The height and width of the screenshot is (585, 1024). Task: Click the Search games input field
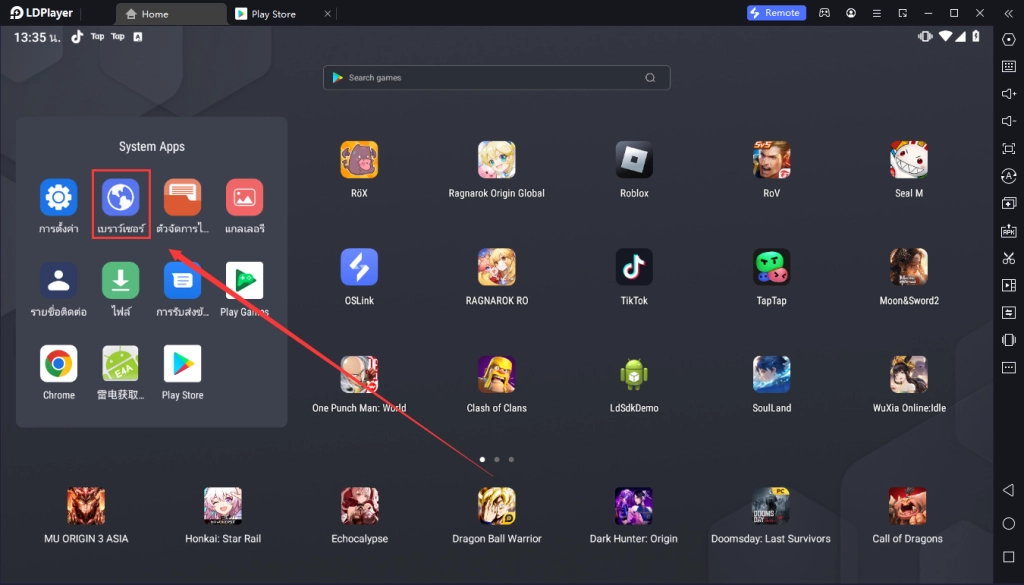point(496,78)
